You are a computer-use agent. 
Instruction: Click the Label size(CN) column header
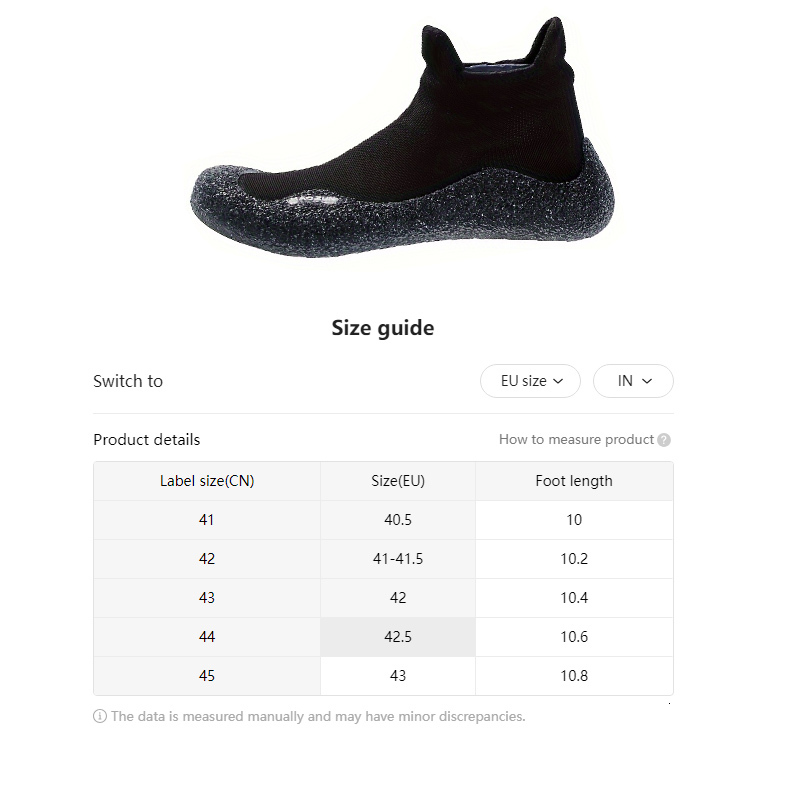[x=207, y=481]
